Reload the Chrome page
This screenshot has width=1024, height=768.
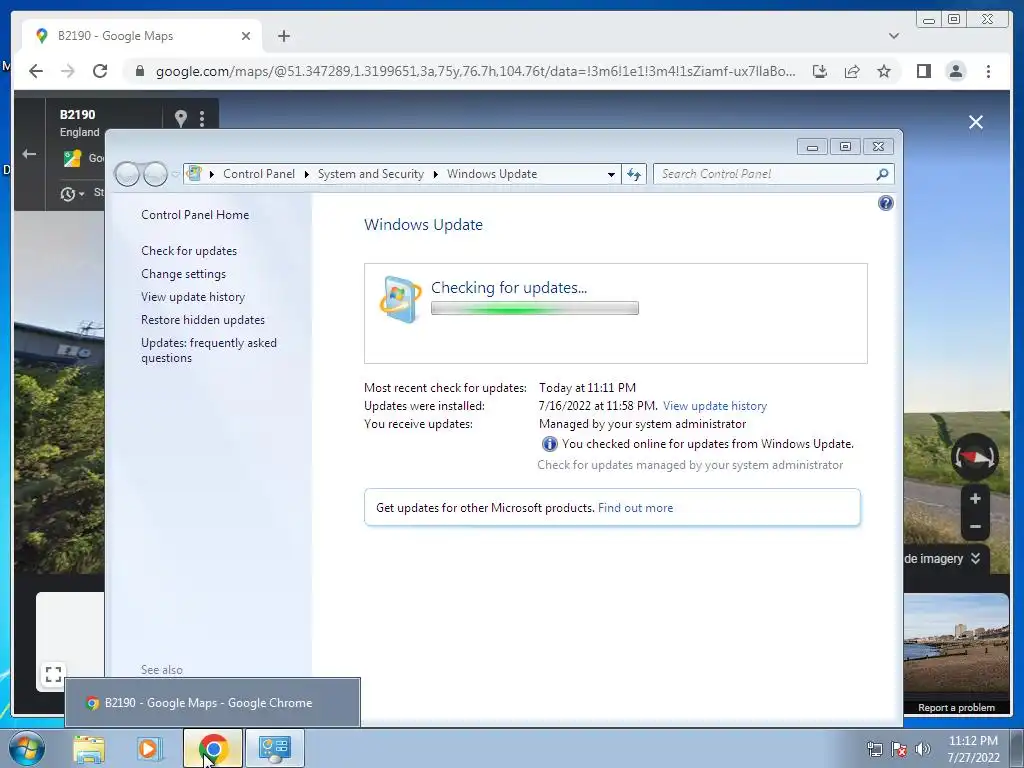(100, 71)
